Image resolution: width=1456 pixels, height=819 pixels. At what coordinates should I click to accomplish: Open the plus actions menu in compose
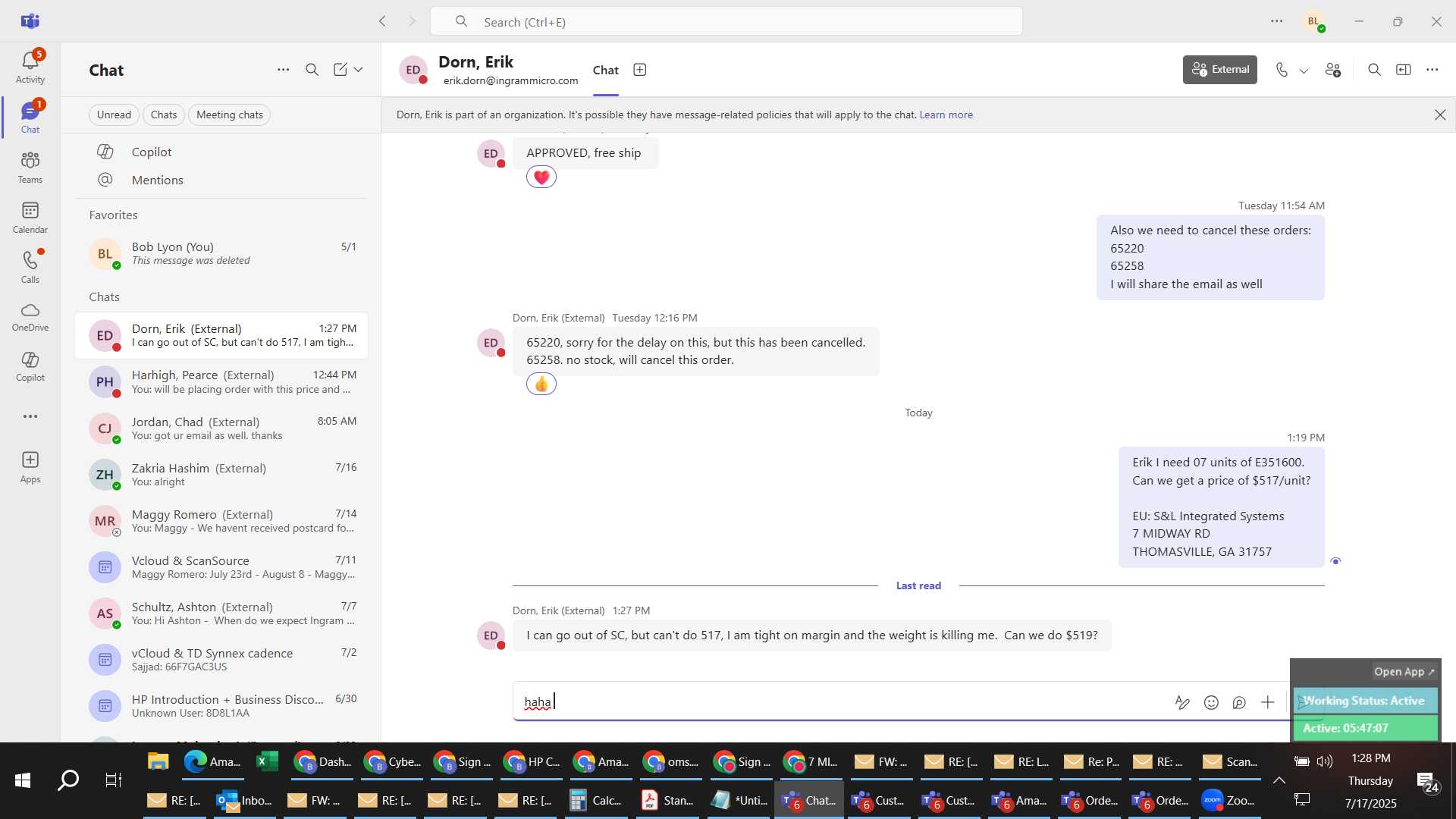[1268, 702]
